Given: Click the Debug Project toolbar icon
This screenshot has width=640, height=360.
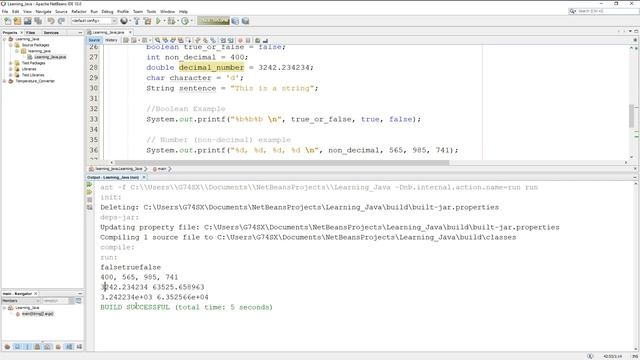Looking at the screenshot, I should (171, 21).
